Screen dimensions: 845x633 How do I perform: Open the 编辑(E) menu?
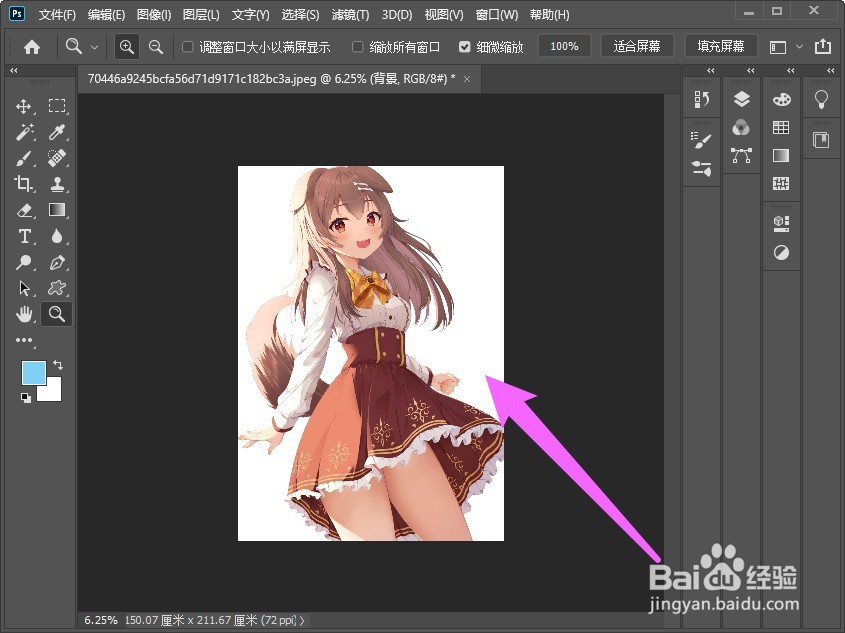[106, 15]
